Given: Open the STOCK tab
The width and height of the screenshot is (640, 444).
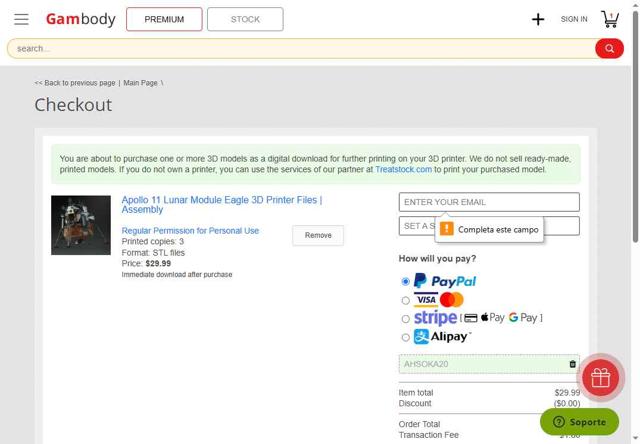Looking at the screenshot, I should 245,19.
